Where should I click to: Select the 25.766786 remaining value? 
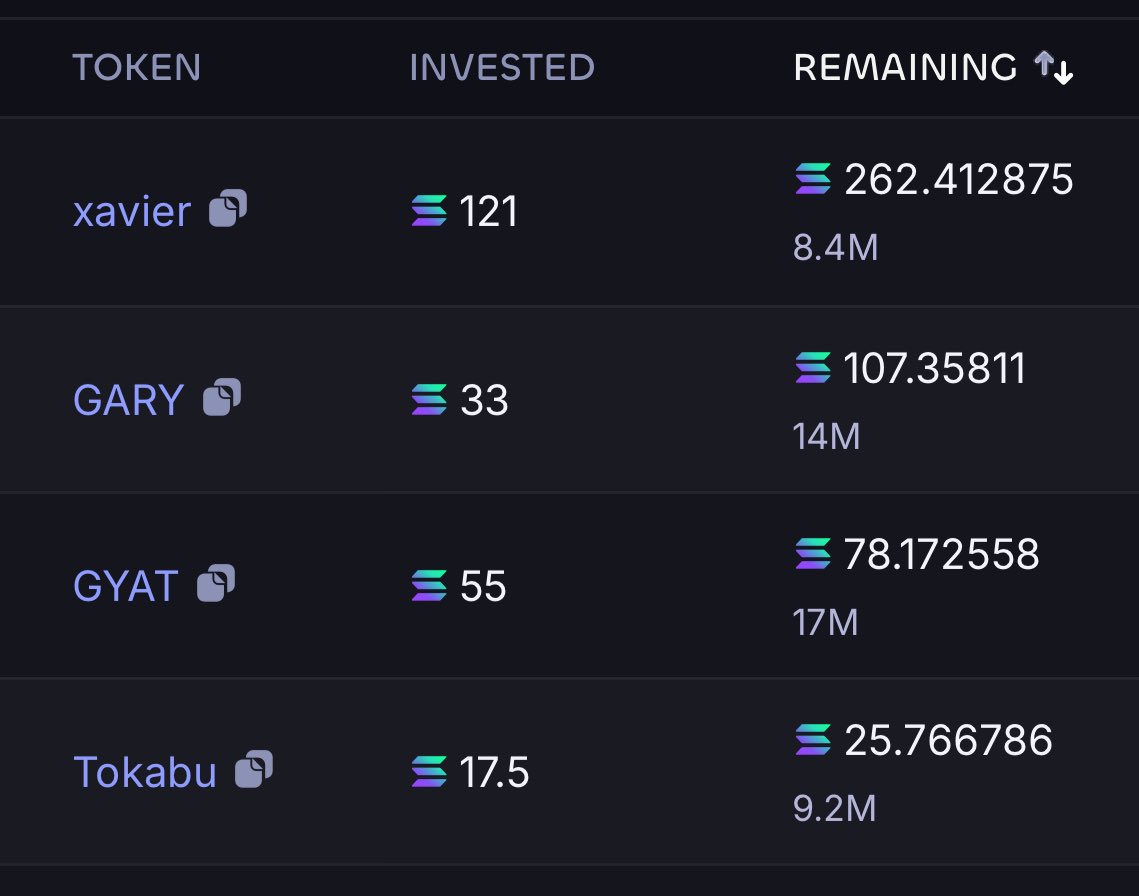948,740
